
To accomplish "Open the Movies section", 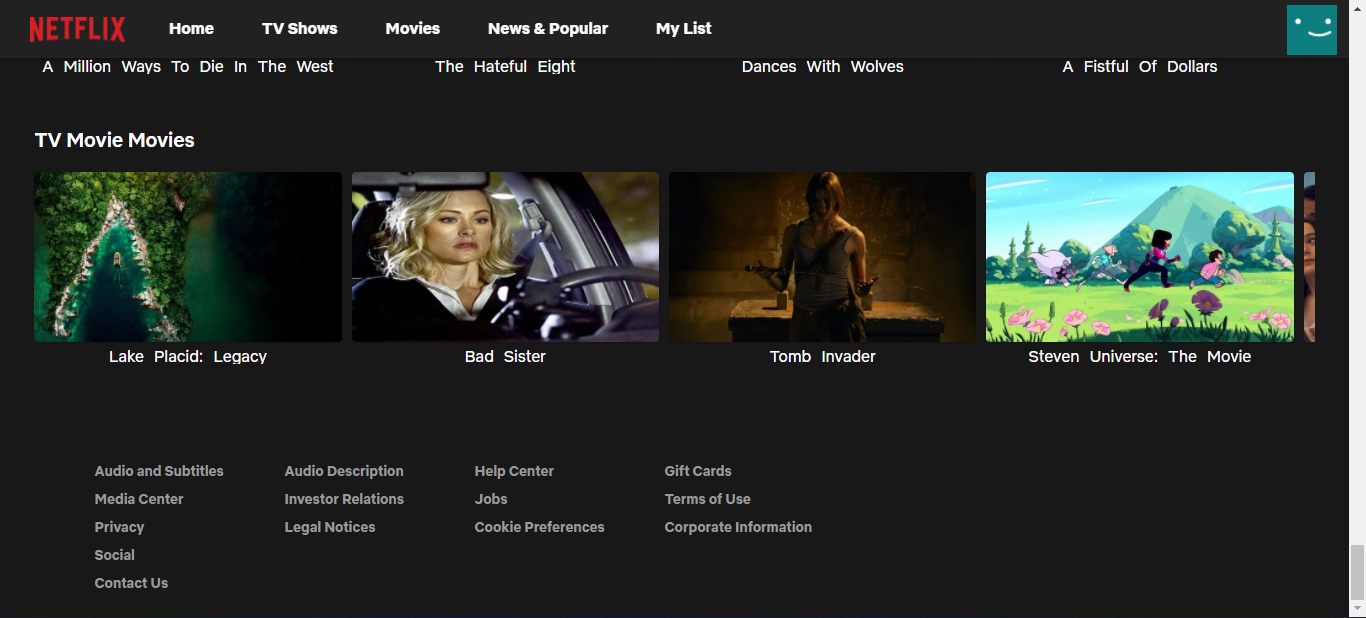I will (x=412, y=28).
